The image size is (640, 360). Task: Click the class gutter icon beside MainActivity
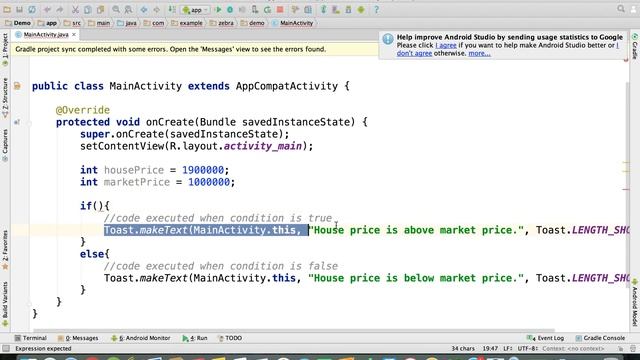pos(17,86)
